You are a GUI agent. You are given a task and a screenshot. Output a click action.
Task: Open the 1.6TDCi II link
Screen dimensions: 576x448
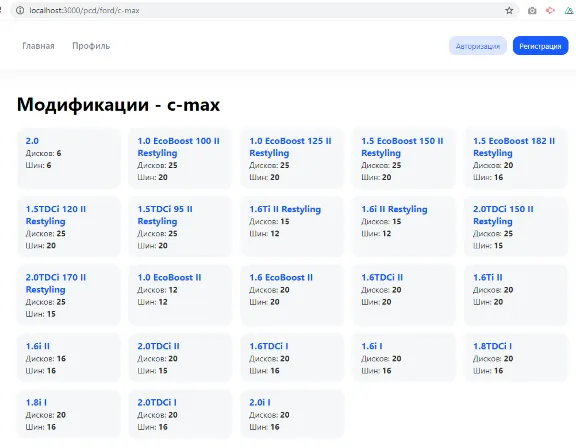tap(382, 278)
